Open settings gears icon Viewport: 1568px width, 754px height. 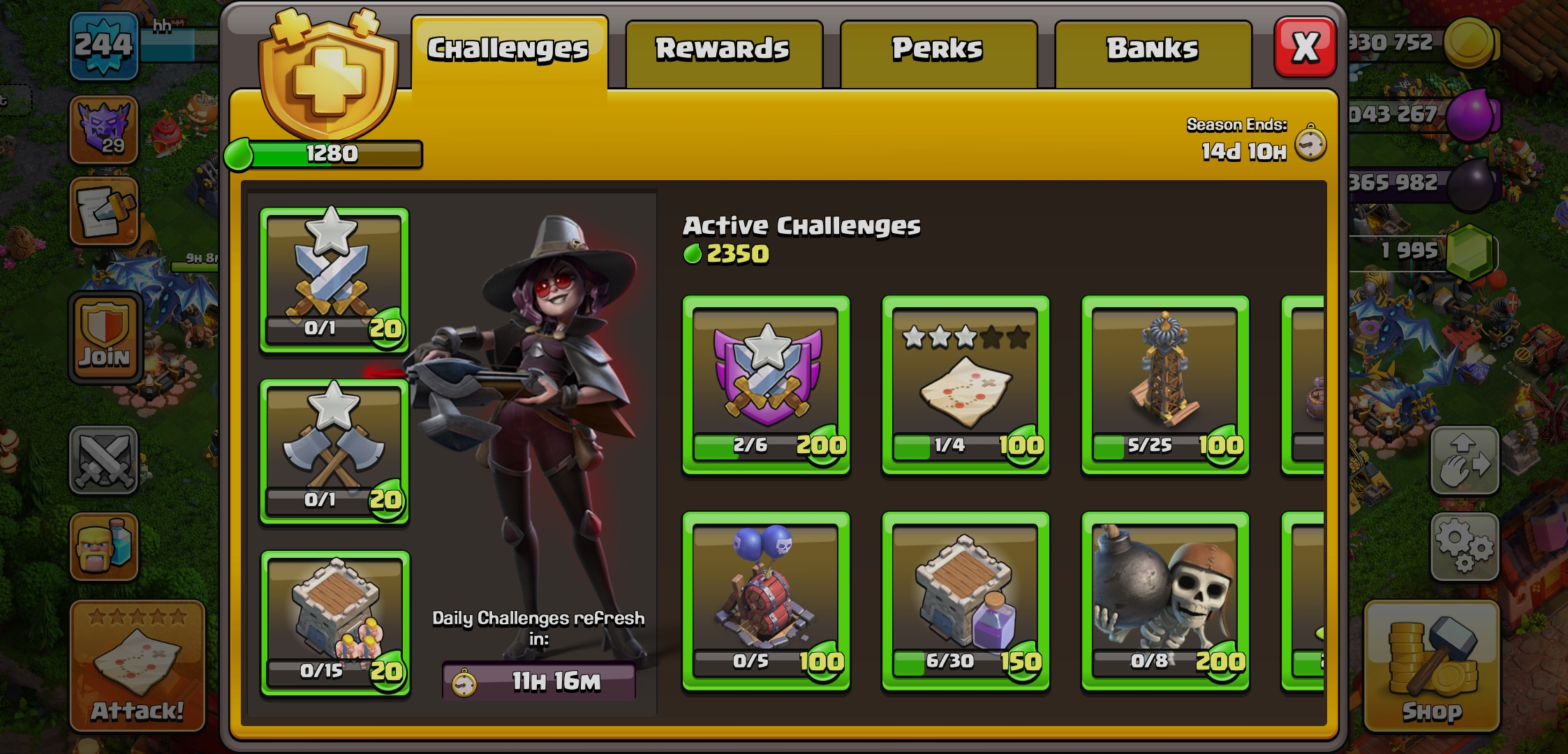pos(1464,547)
